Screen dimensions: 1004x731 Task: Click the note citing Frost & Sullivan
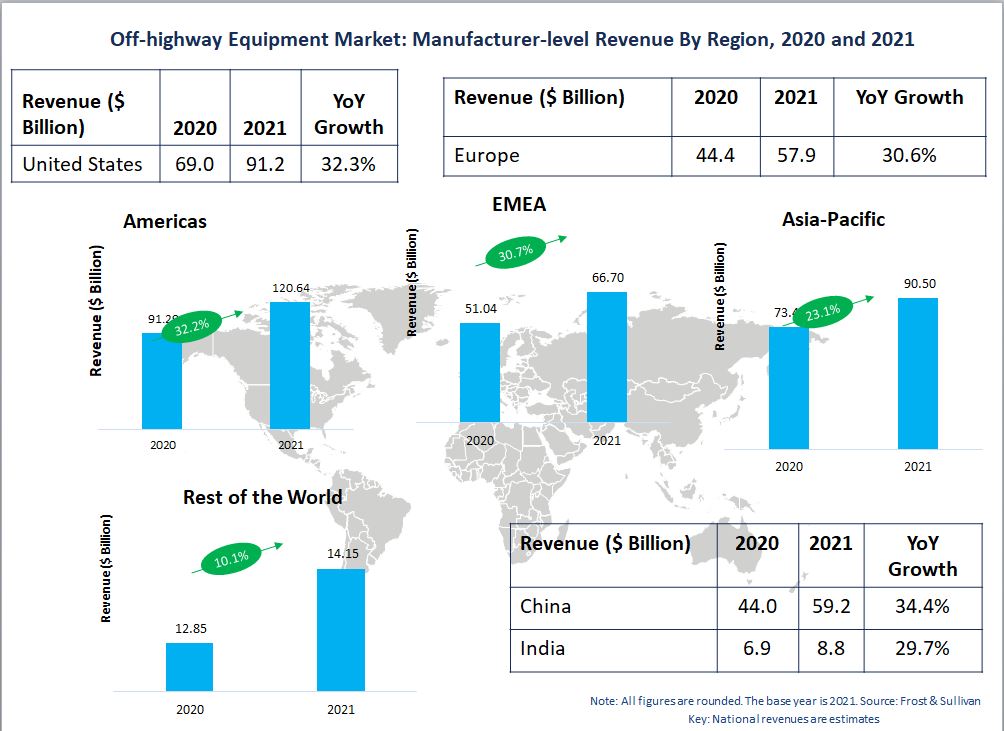click(785, 701)
